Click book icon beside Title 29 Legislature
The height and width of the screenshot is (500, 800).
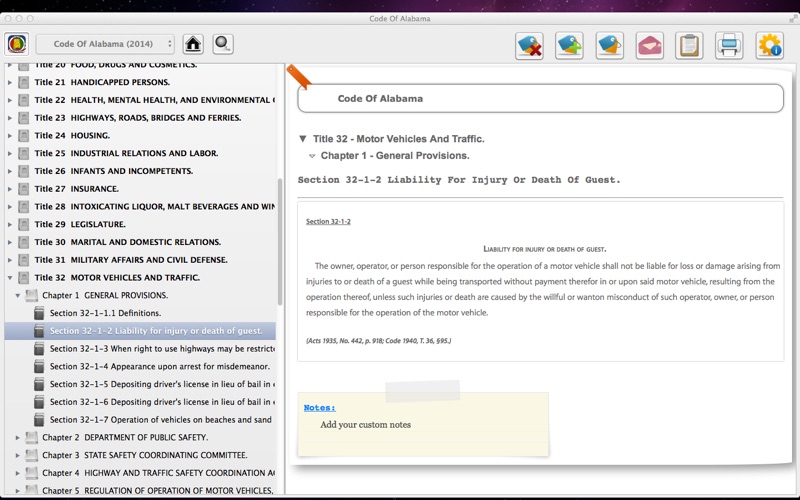(23, 224)
